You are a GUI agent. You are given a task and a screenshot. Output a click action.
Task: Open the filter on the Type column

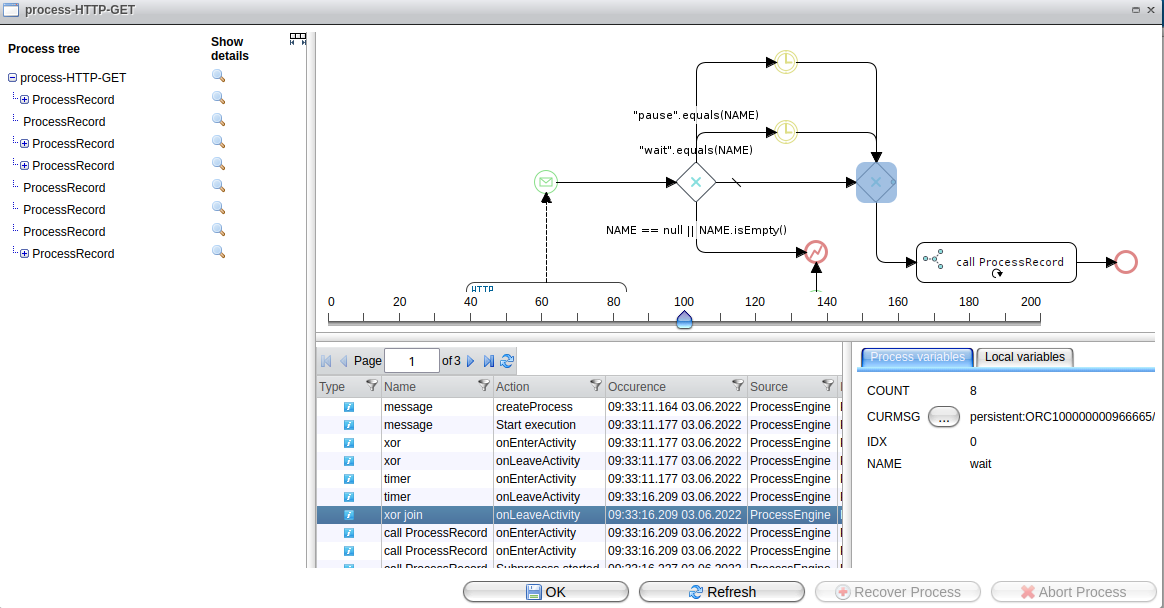click(372, 385)
